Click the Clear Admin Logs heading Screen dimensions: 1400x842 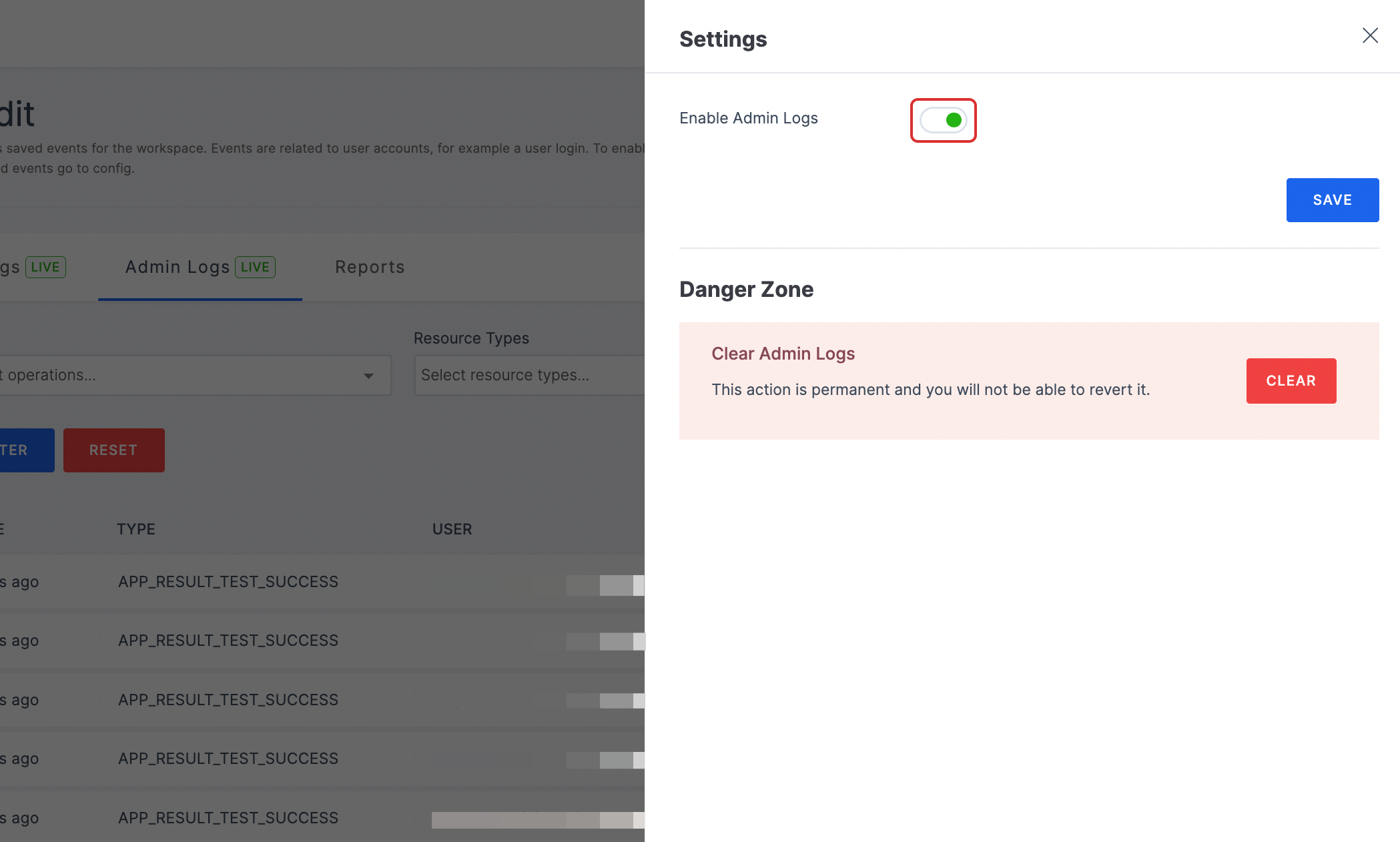(x=783, y=354)
